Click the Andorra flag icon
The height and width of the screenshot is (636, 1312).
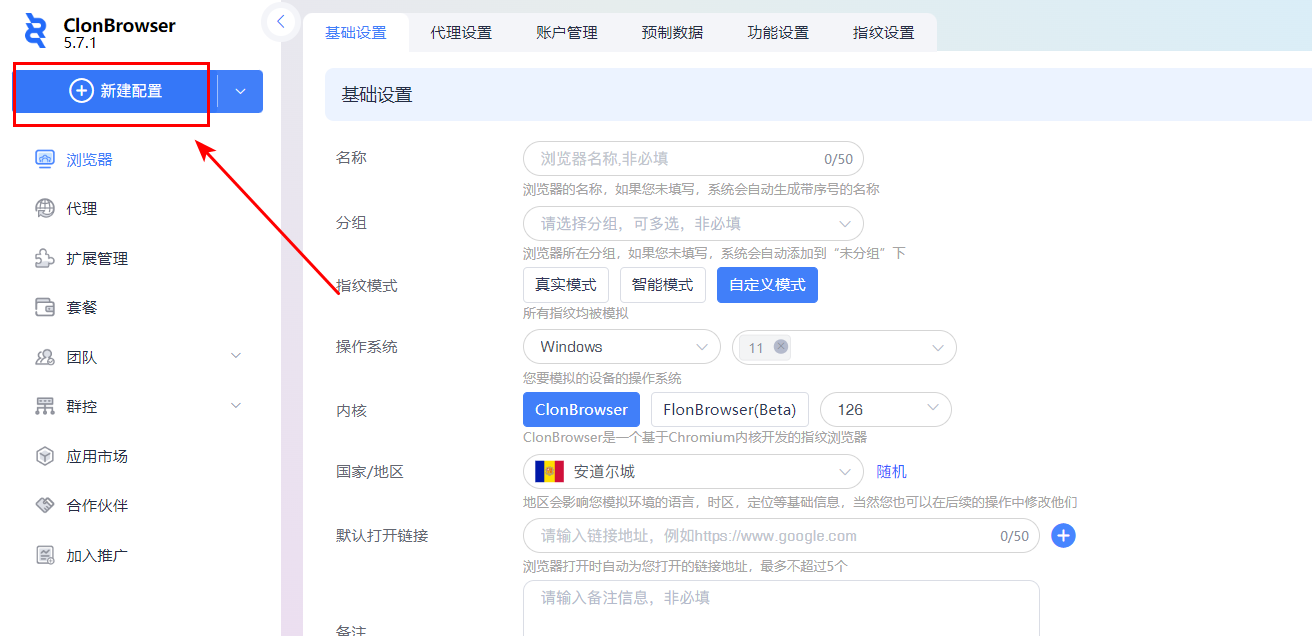[549, 471]
